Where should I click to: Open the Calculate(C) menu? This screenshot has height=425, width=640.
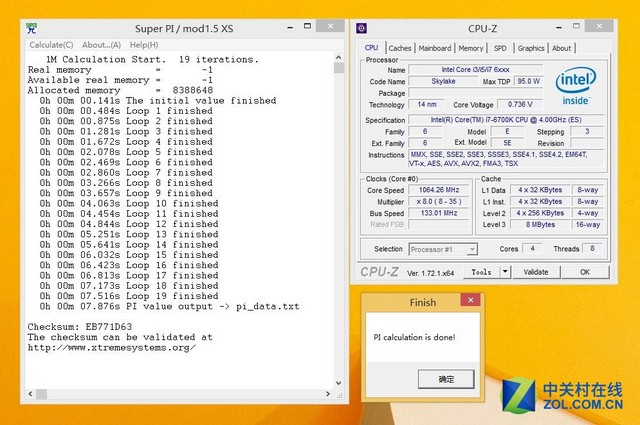pyautogui.click(x=51, y=45)
